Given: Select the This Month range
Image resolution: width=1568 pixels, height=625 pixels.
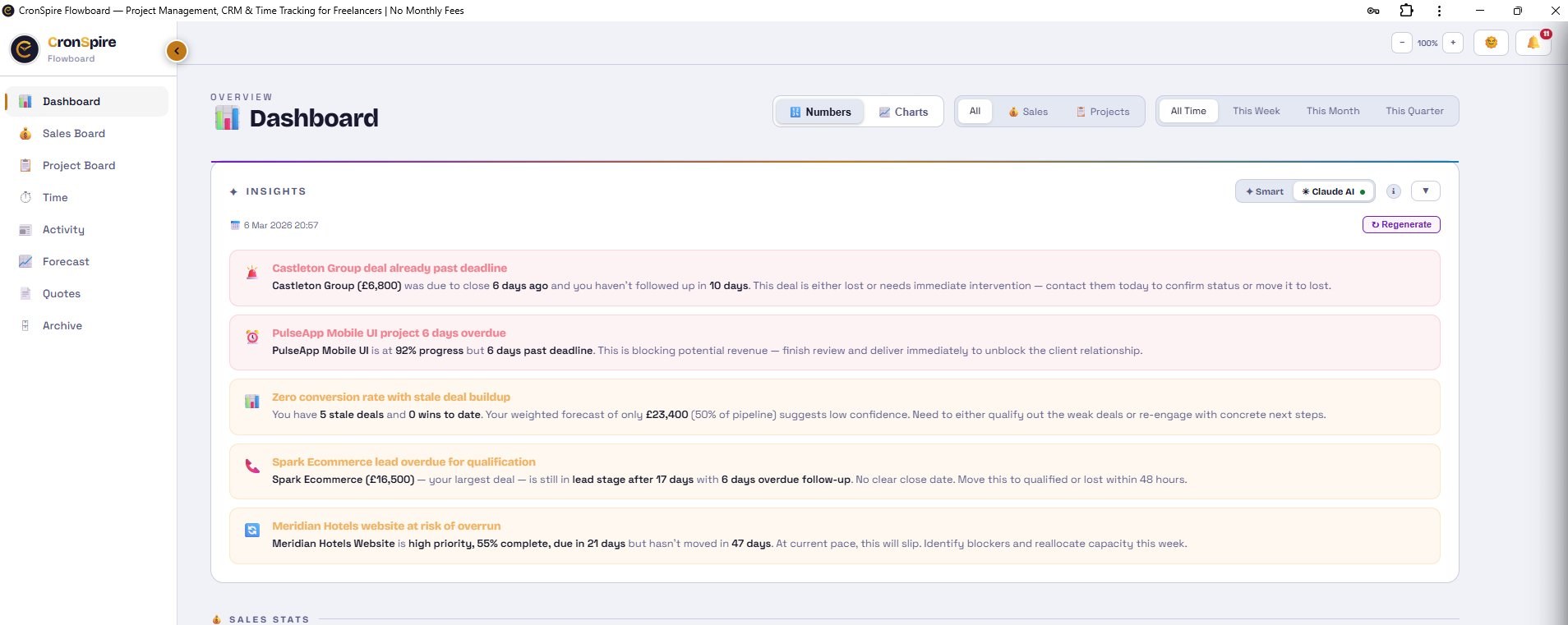Looking at the screenshot, I should click(1333, 111).
